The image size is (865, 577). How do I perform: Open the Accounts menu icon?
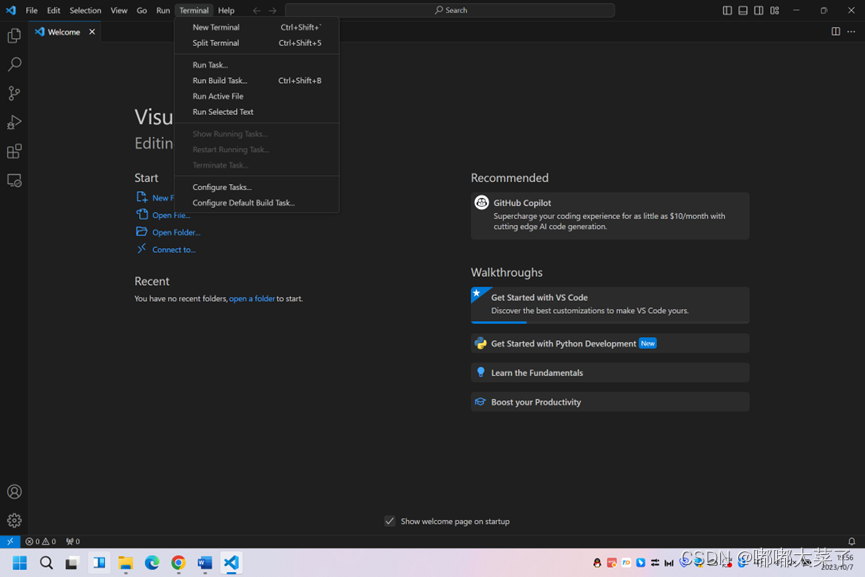(x=14, y=491)
